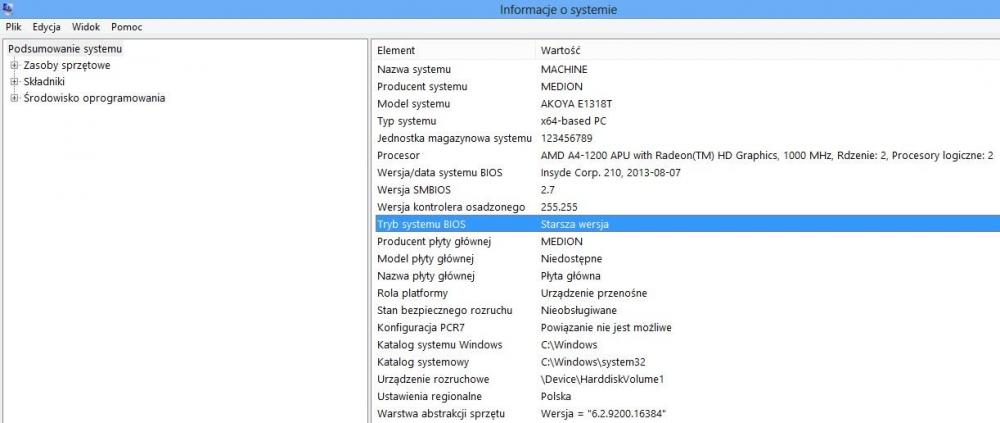
Task: Expand the Składniki tree node
Action: pos(15,82)
